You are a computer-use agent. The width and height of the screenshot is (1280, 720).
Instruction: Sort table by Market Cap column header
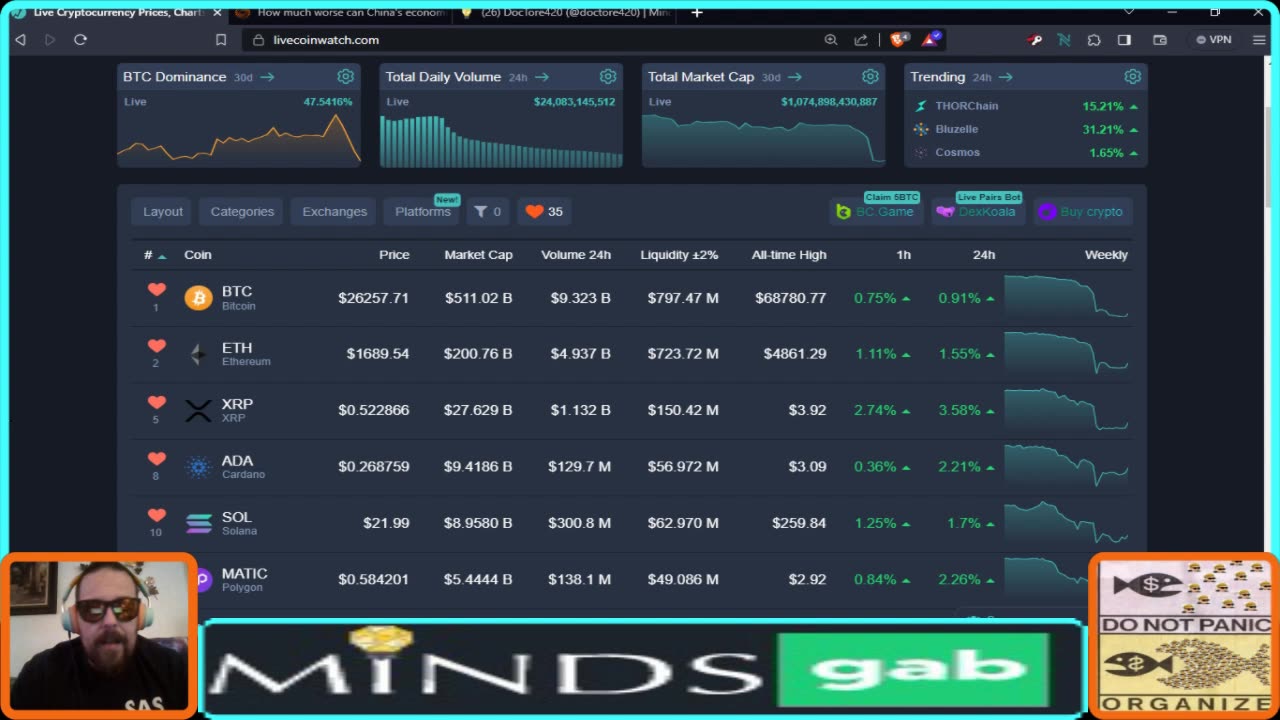point(478,255)
